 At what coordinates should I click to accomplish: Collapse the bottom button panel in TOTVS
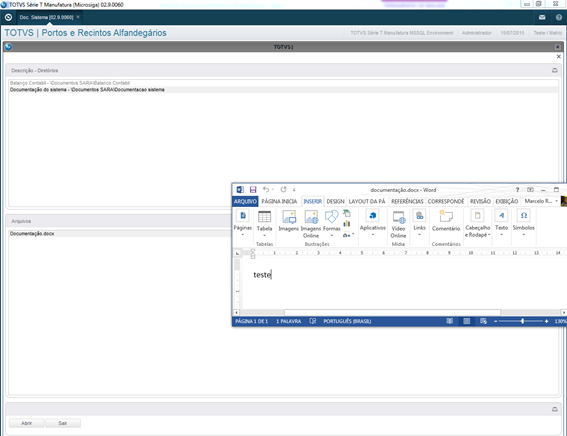tap(555, 409)
